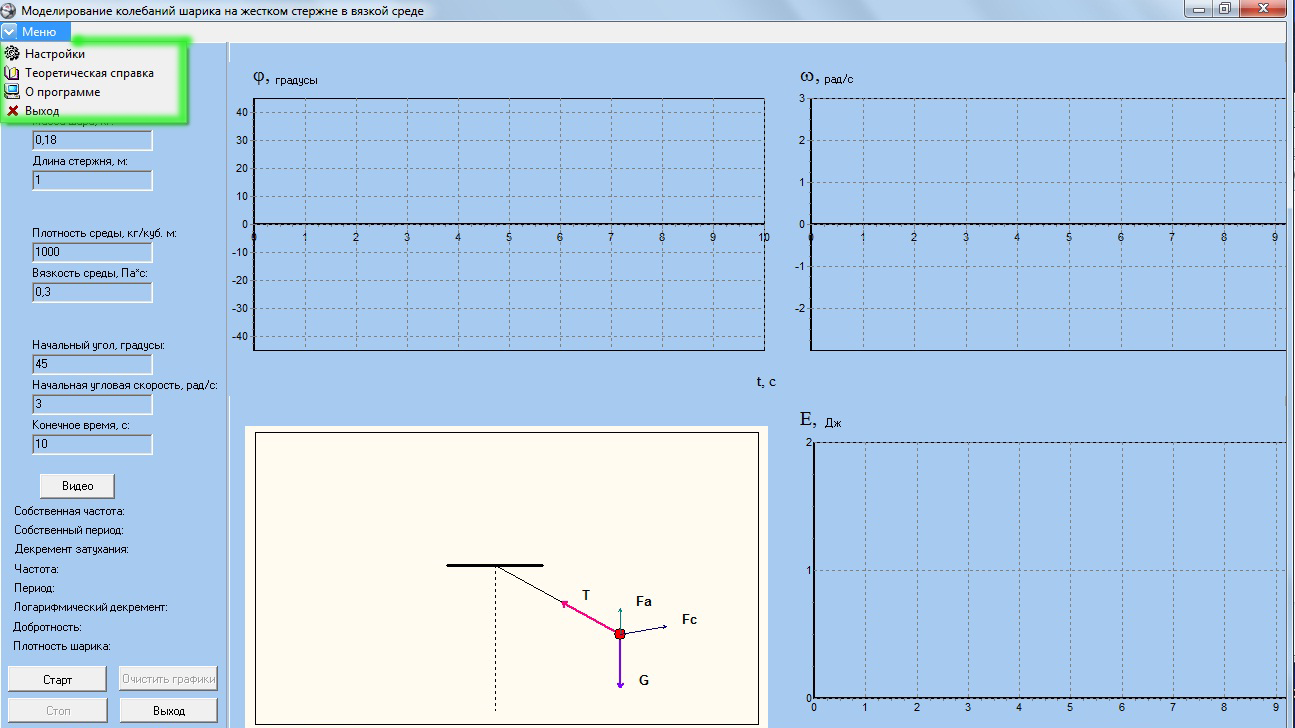Click the Конечное время input field

[x=92, y=444]
